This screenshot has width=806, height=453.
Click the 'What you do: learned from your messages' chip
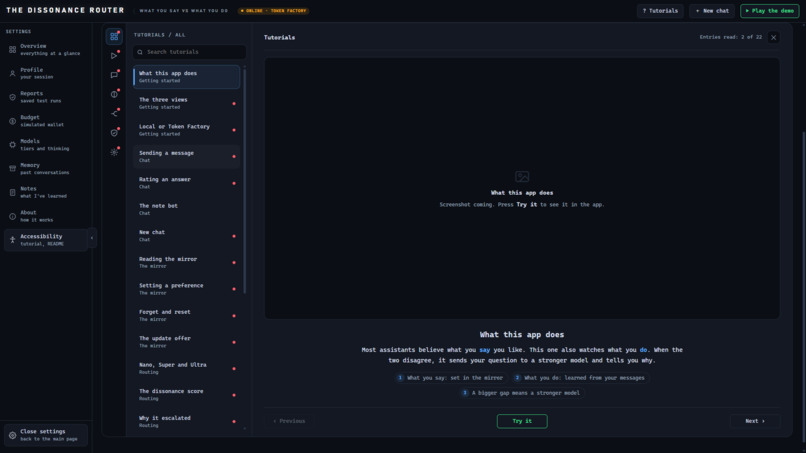[x=580, y=378]
